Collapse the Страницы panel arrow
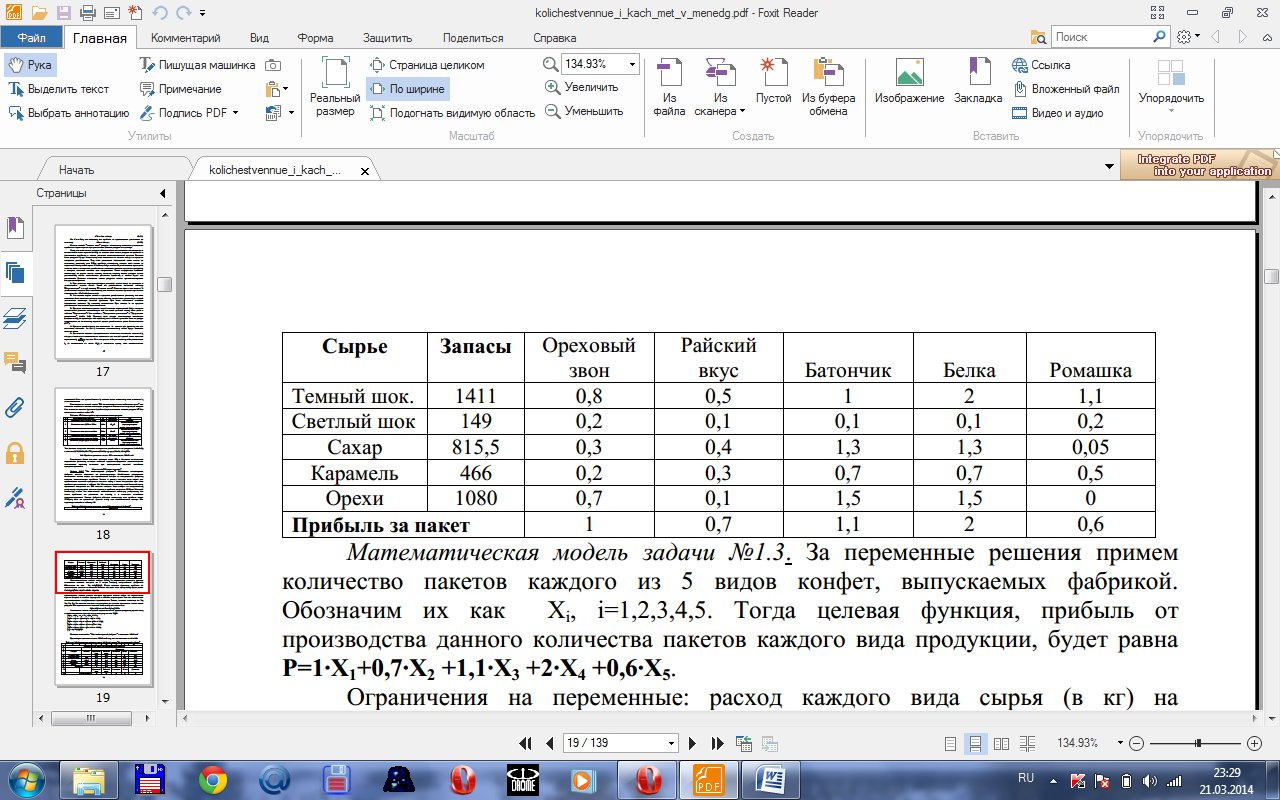This screenshot has height=800, width=1280. point(163,193)
